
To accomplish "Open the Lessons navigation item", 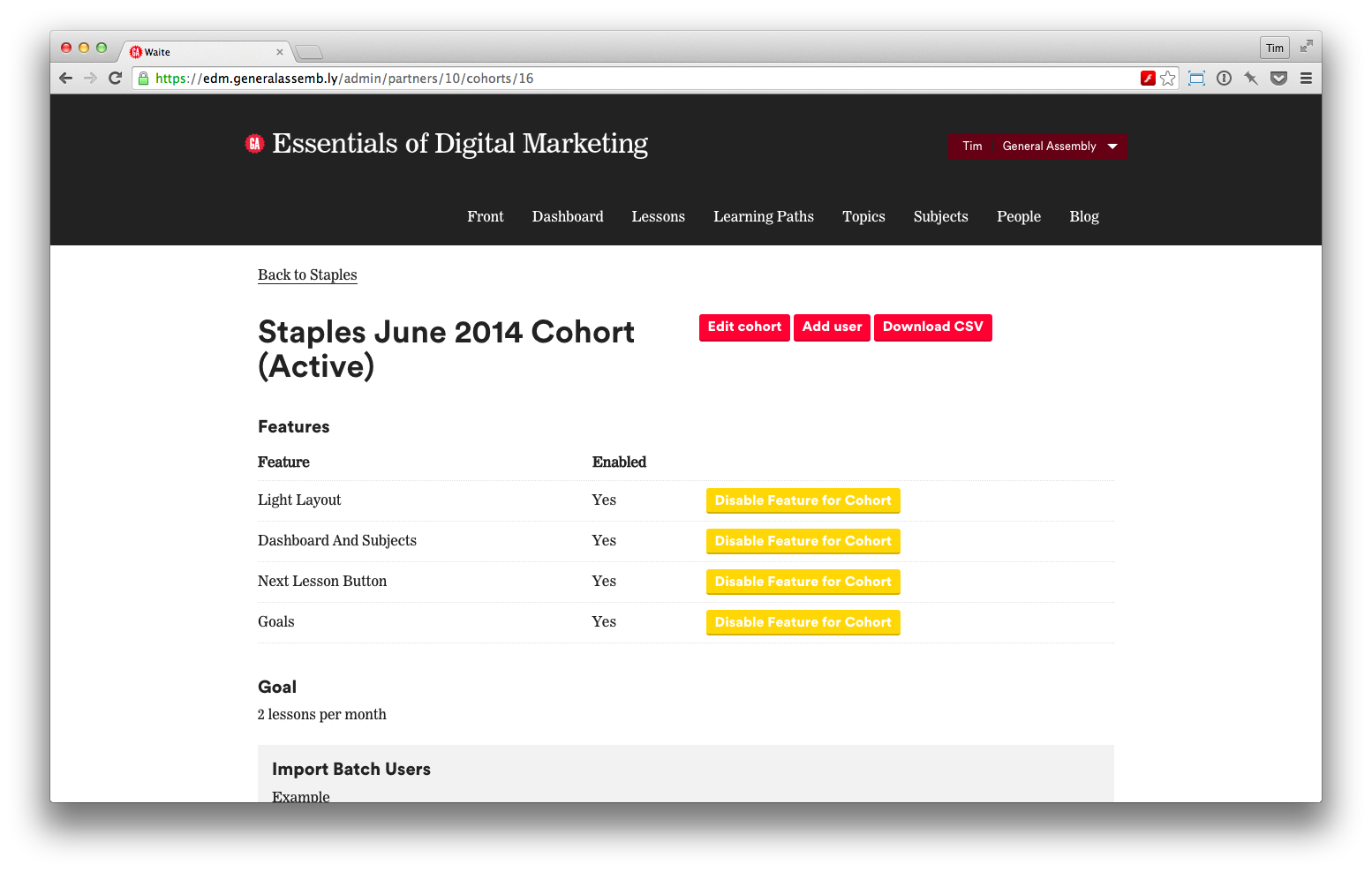I will 659,216.
